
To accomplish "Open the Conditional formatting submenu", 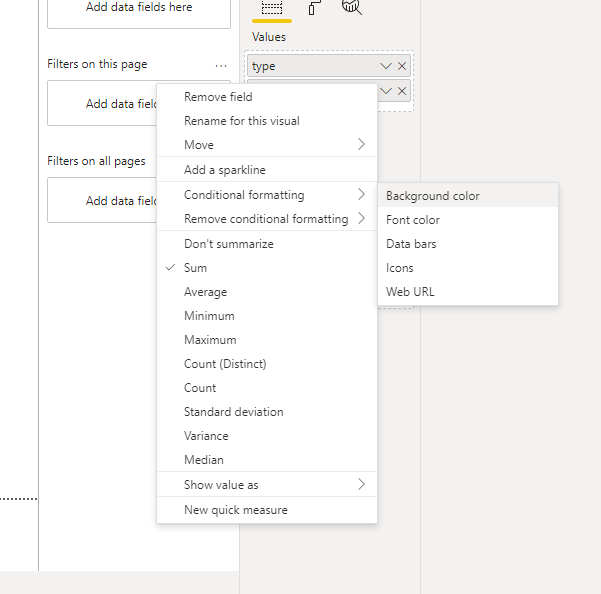I will tap(267, 195).
